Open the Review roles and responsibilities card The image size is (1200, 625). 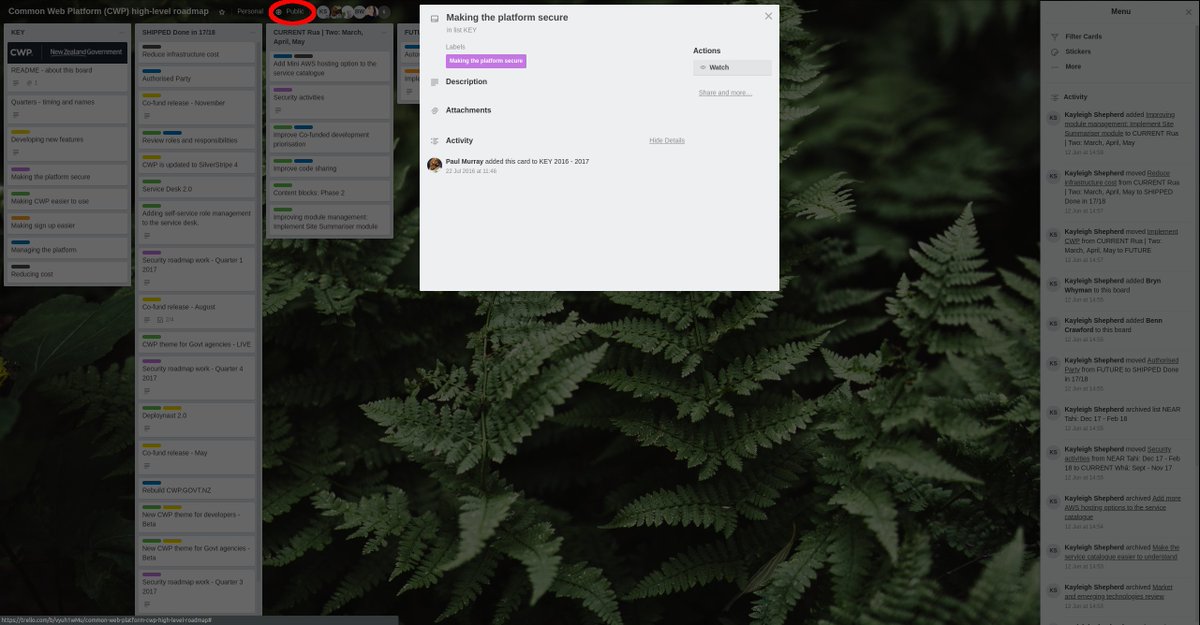tap(198, 138)
